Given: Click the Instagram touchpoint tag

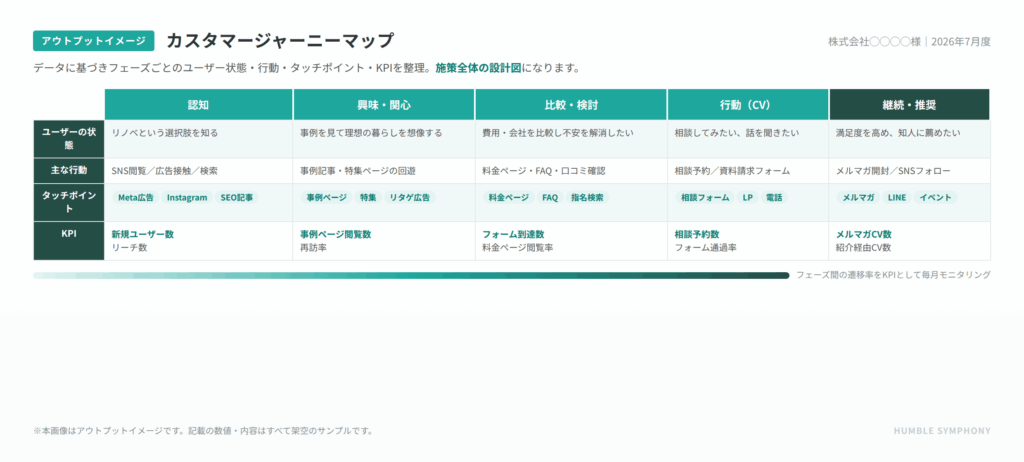Looking at the screenshot, I should (187, 197).
